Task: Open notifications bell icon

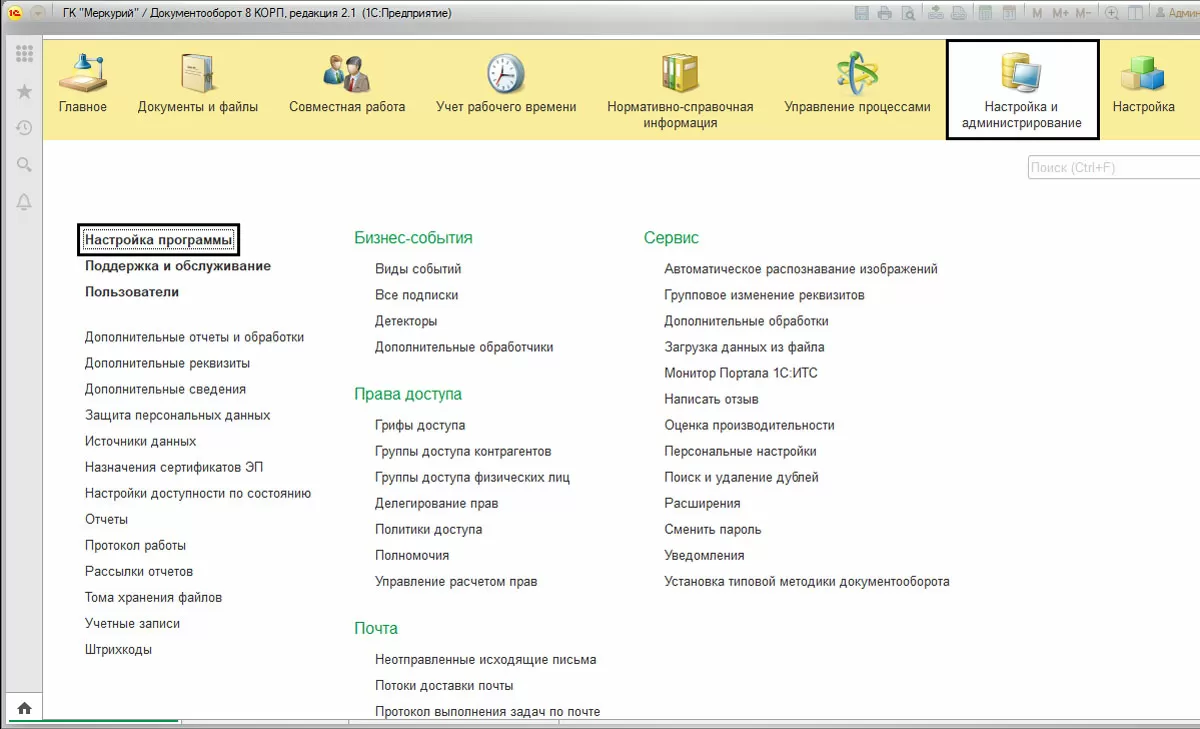Action: pos(24,202)
